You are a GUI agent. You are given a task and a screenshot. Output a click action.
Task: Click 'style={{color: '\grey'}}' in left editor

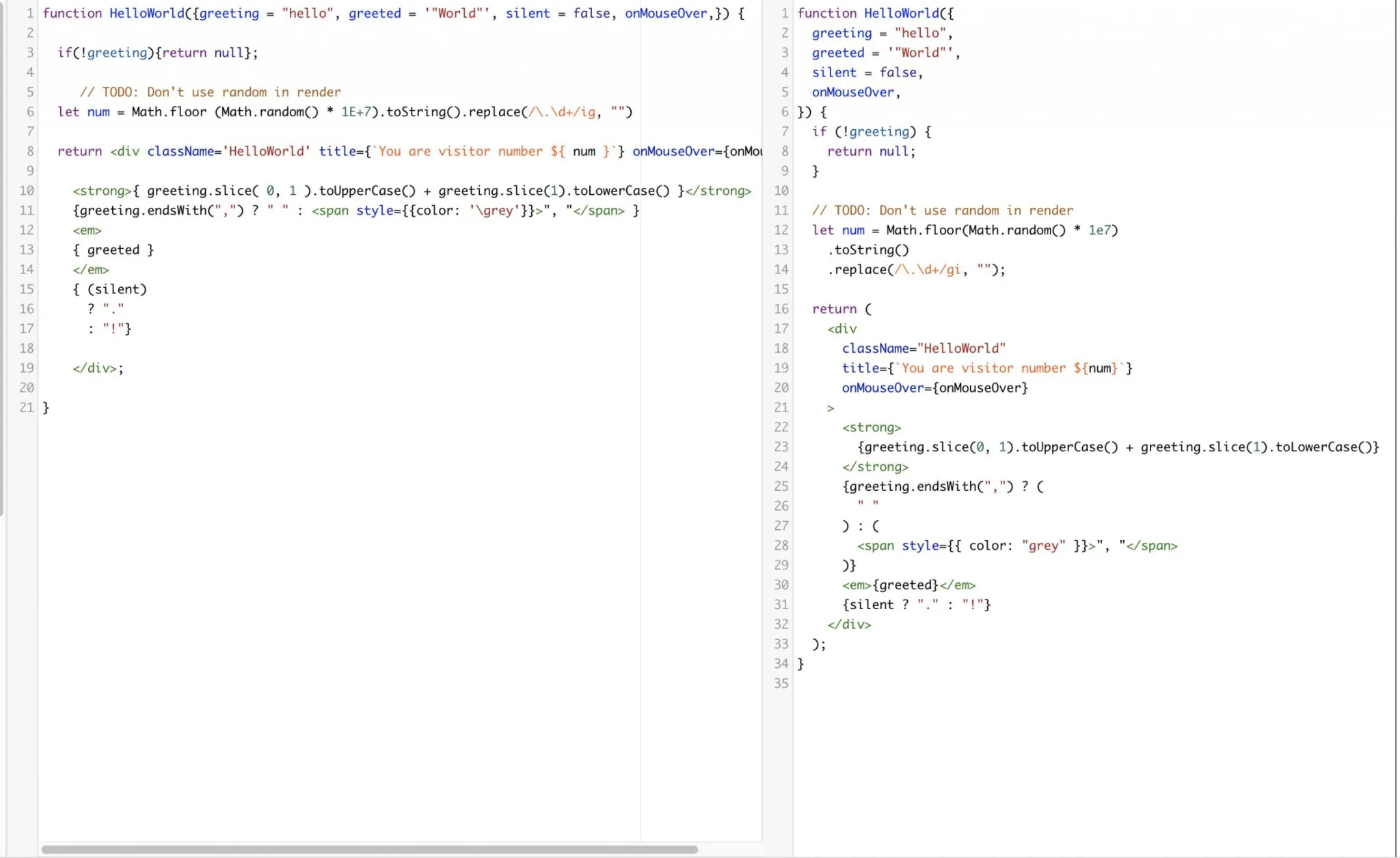tap(446, 211)
